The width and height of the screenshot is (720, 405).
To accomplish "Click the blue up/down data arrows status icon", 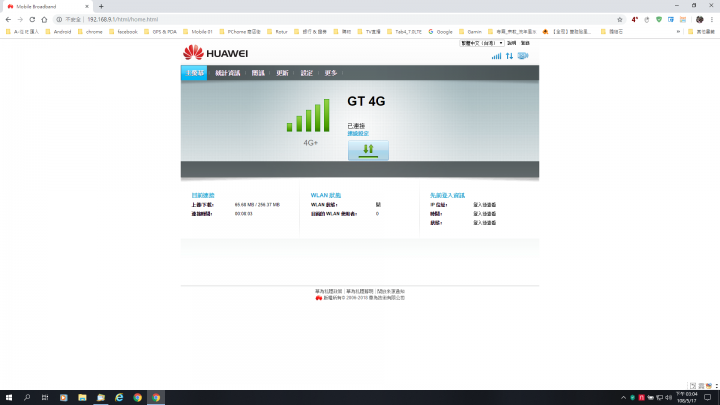I will [x=509, y=56].
